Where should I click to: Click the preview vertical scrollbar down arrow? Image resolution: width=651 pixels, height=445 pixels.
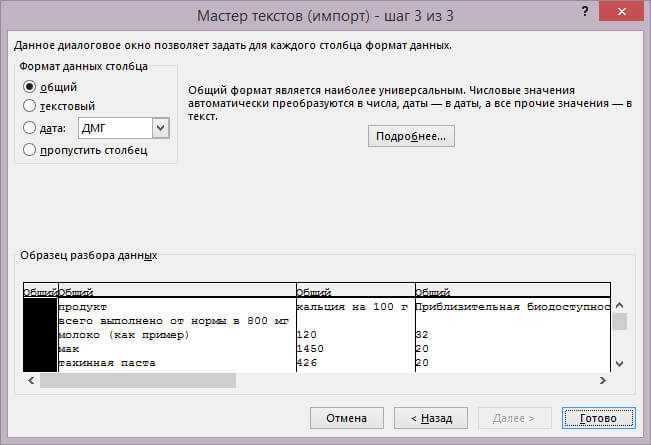point(619,363)
